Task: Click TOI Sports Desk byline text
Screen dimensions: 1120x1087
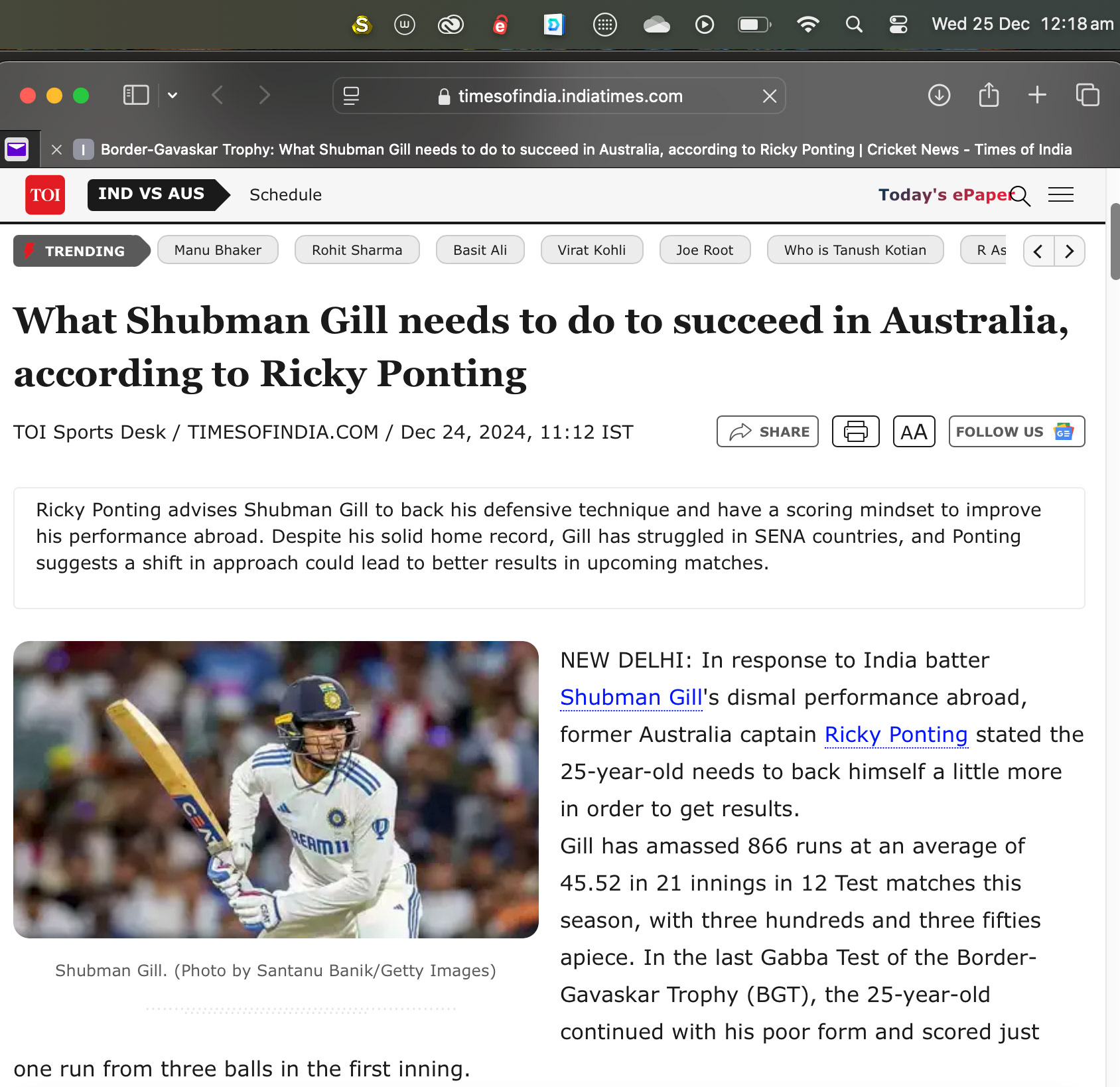Action: (x=90, y=432)
